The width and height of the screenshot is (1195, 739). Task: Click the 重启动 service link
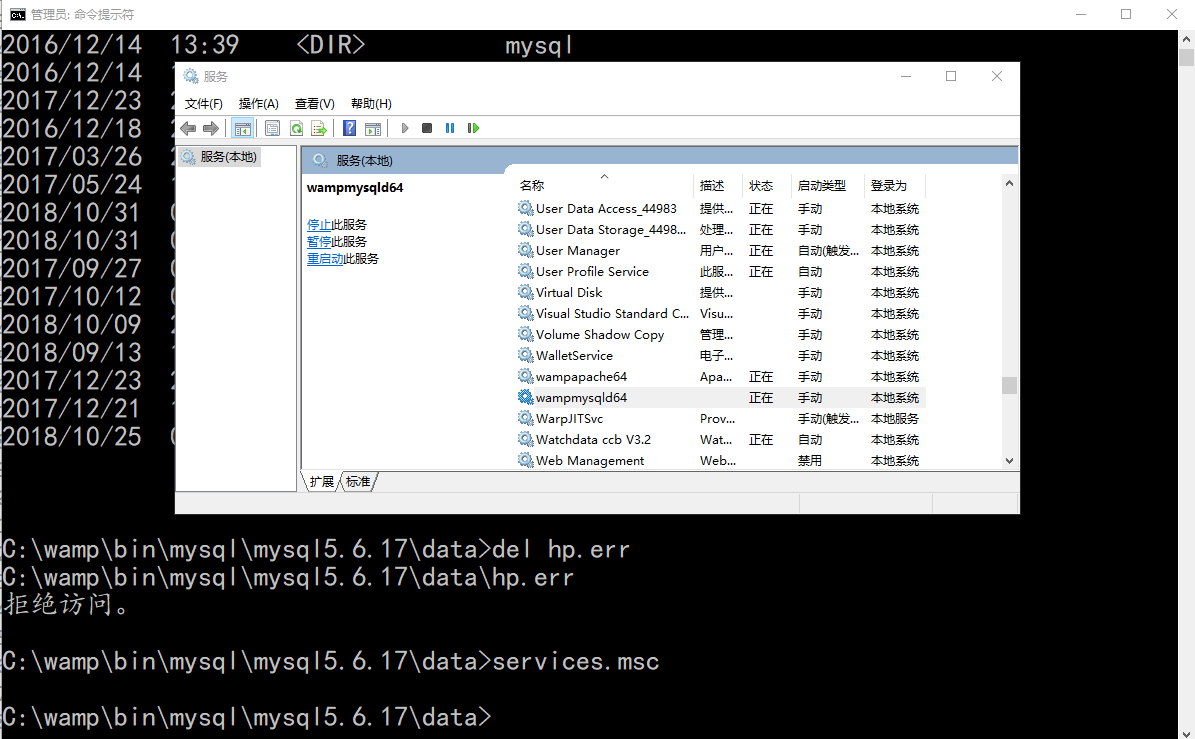coord(324,259)
